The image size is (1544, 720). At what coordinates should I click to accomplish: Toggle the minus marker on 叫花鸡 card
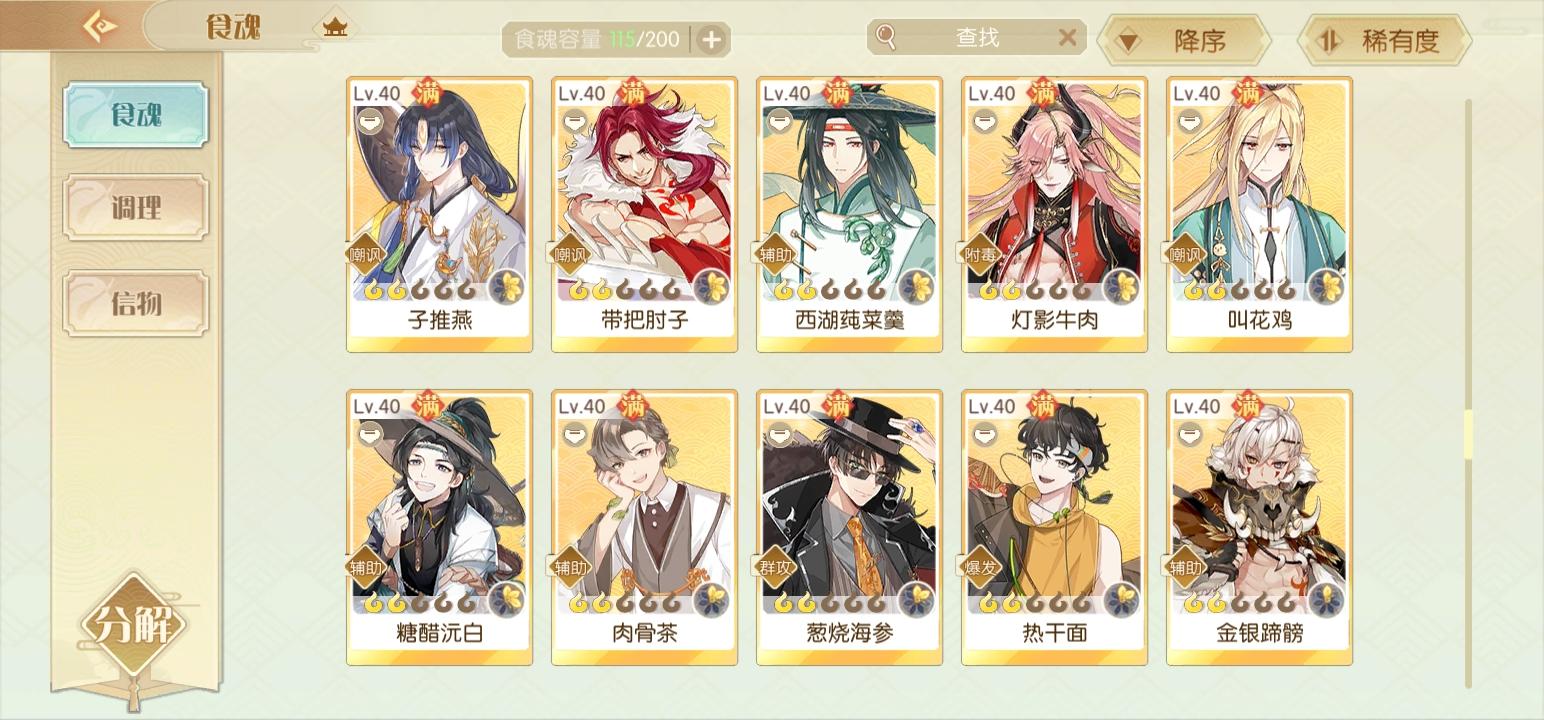coord(1190,122)
